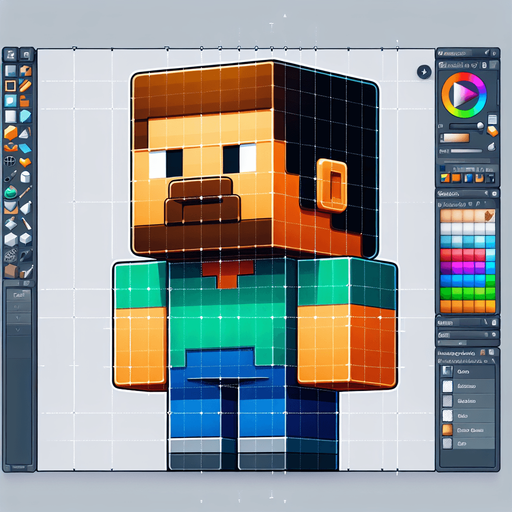Pick the bottom-left orange palette swatch
The height and width of the screenshot is (512, 512).
point(446,306)
